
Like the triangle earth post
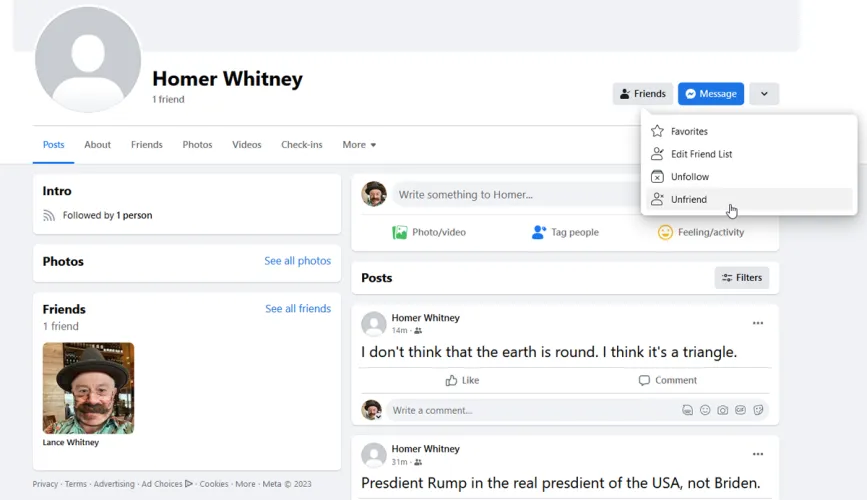[462, 380]
